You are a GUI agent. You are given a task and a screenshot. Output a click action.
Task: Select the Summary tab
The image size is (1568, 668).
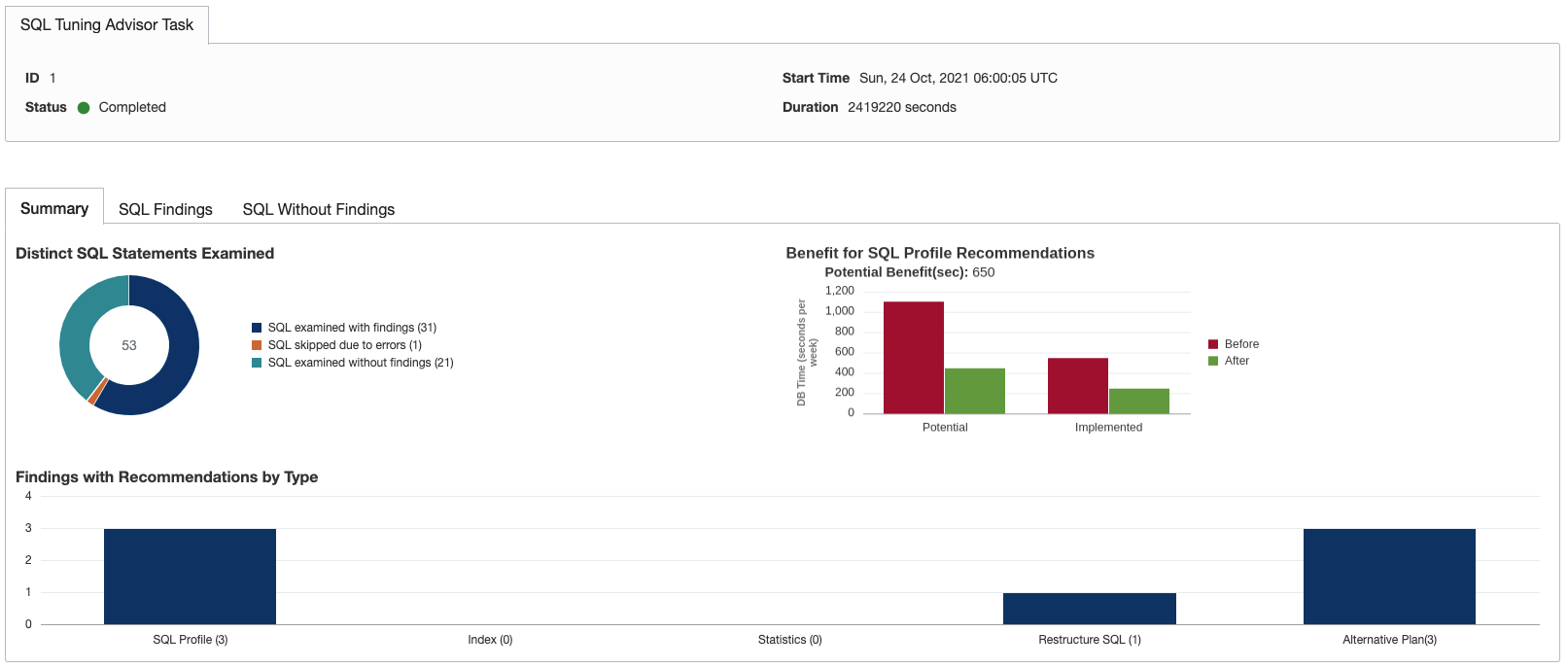click(x=54, y=208)
